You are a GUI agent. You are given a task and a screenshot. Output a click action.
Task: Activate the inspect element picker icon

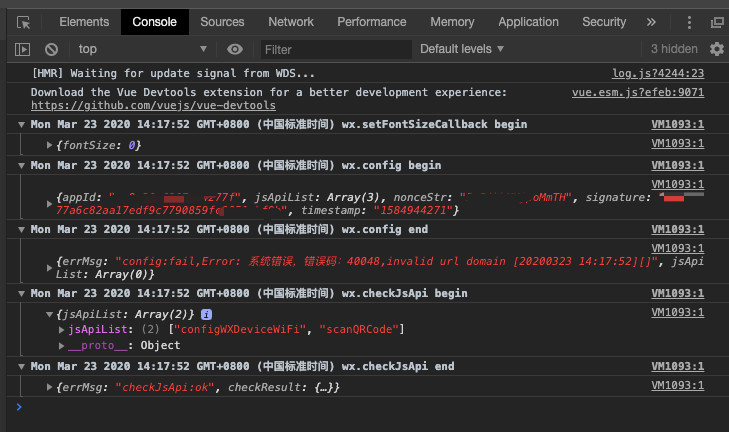[x=23, y=22]
